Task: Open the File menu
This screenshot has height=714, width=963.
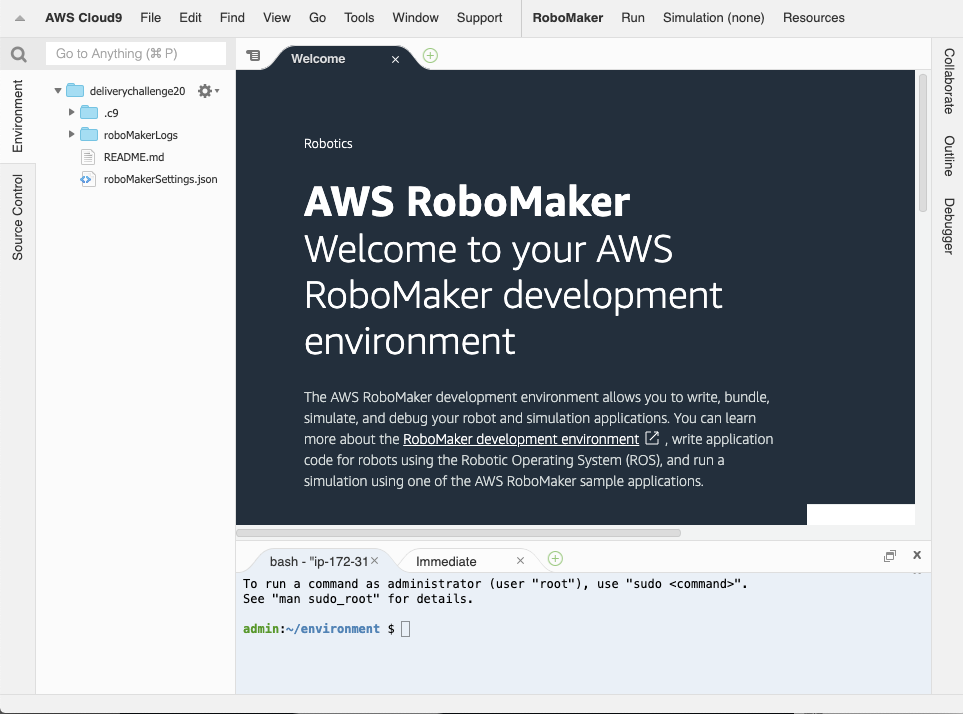Action: point(150,18)
